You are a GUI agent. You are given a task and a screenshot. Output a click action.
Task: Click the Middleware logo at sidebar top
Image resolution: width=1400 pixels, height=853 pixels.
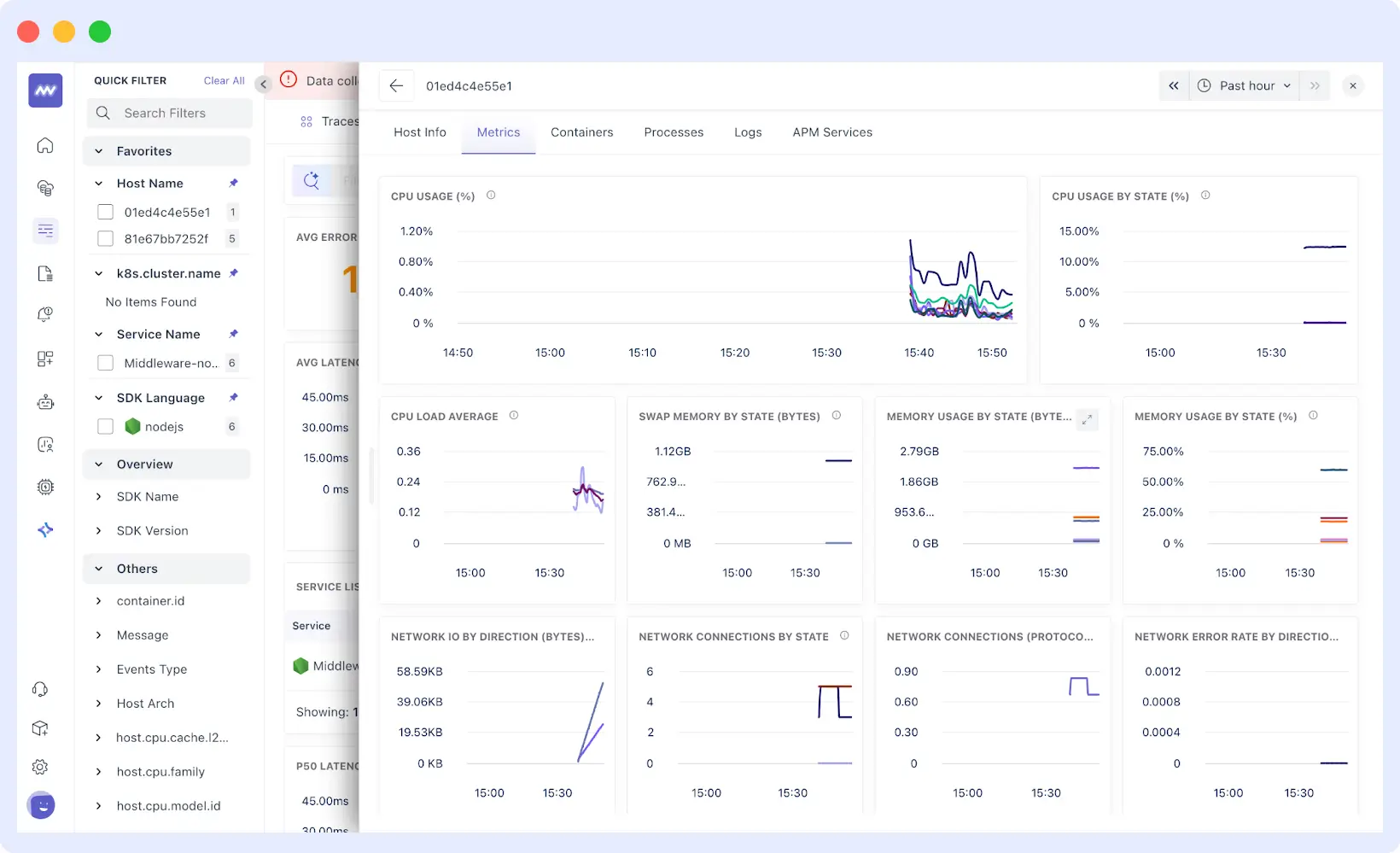(44, 90)
